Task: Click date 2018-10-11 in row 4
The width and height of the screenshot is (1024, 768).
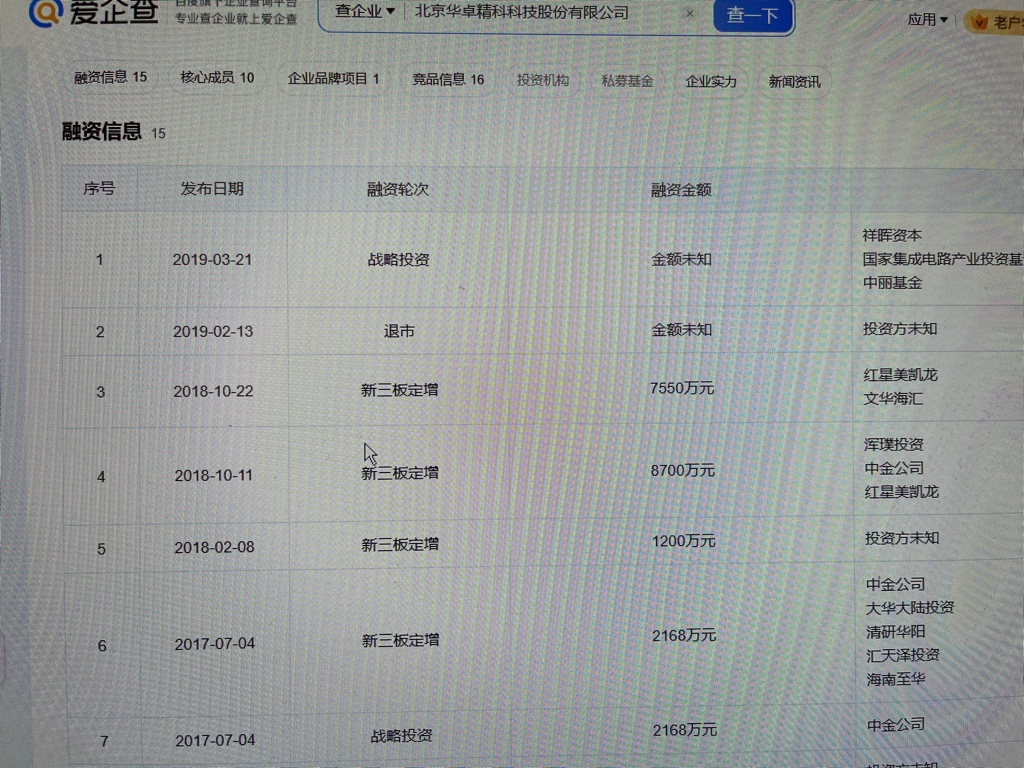Action: click(214, 475)
